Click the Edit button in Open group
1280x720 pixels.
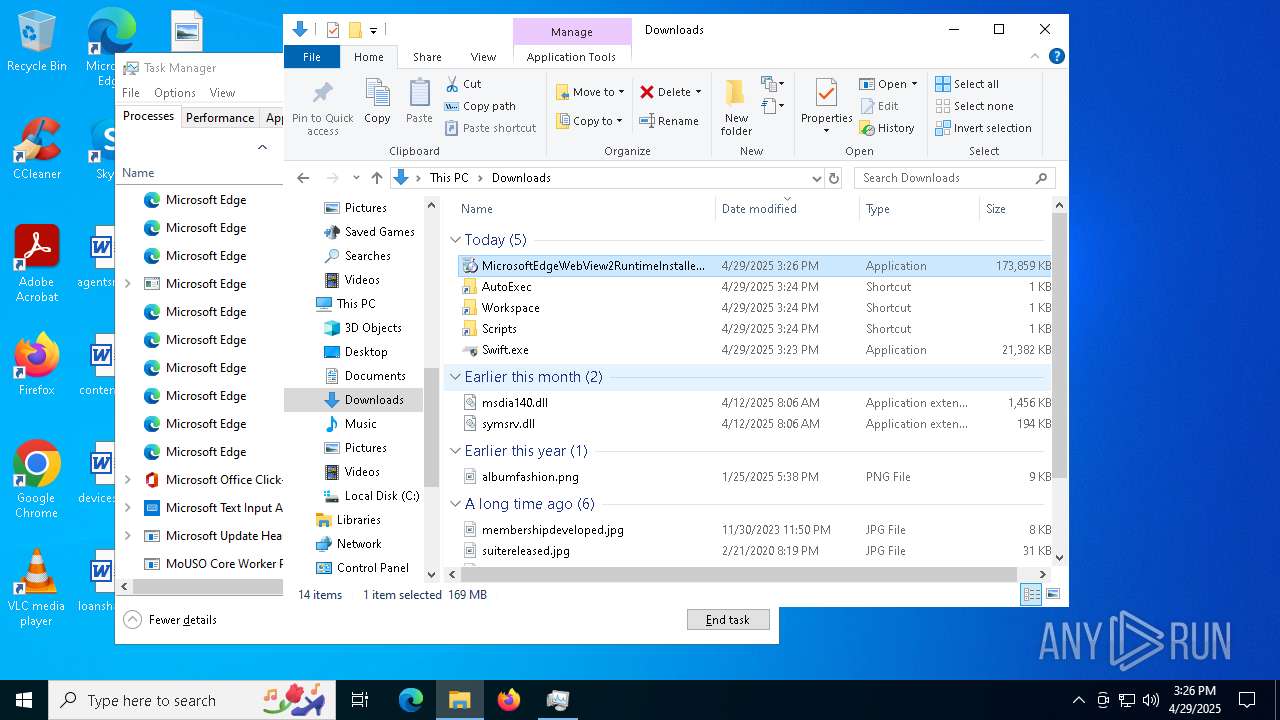[879, 106]
